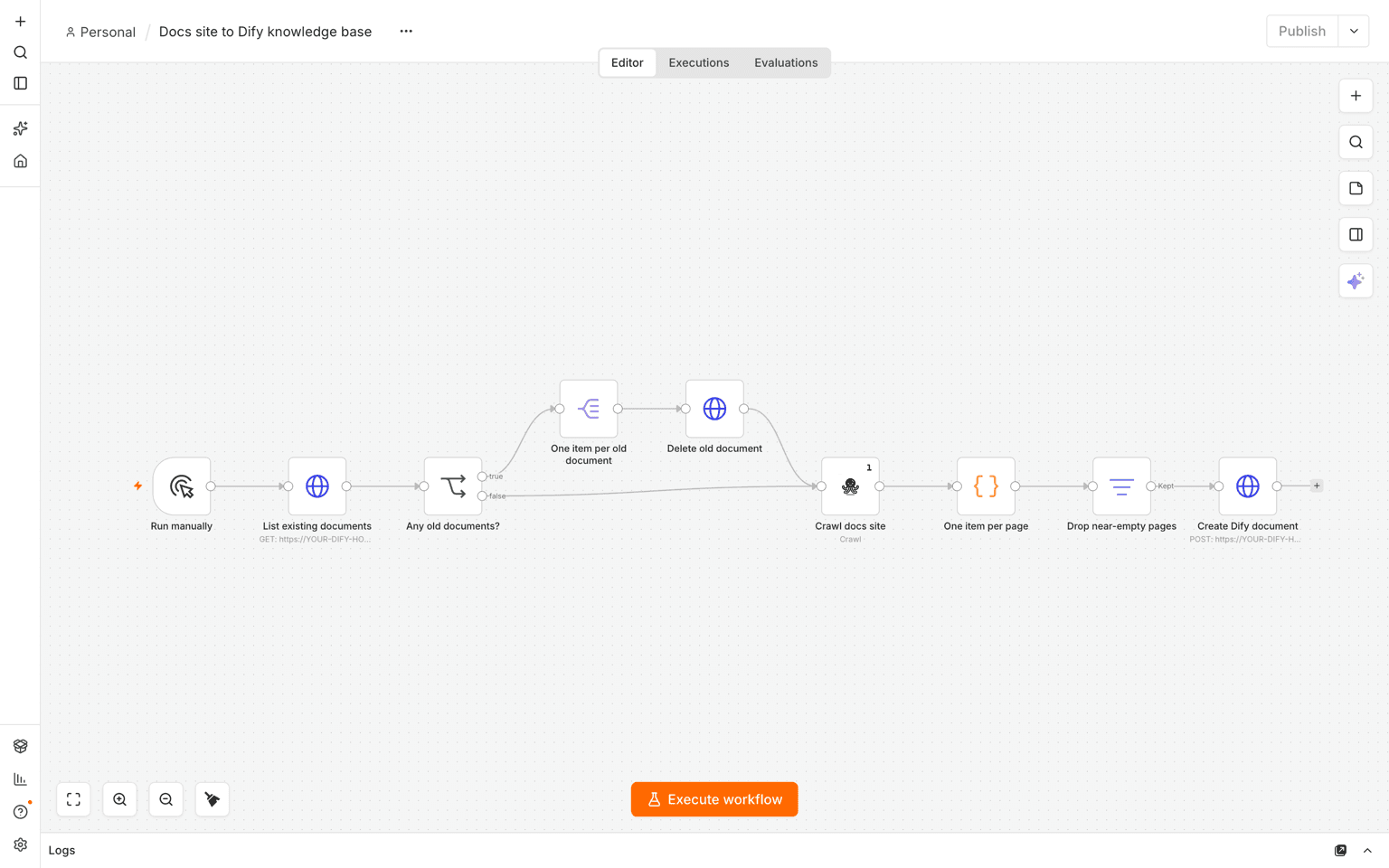Pop out the Logs panel
The width and height of the screenshot is (1389, 868).
pyautogui.click(x=1340, y=851)
